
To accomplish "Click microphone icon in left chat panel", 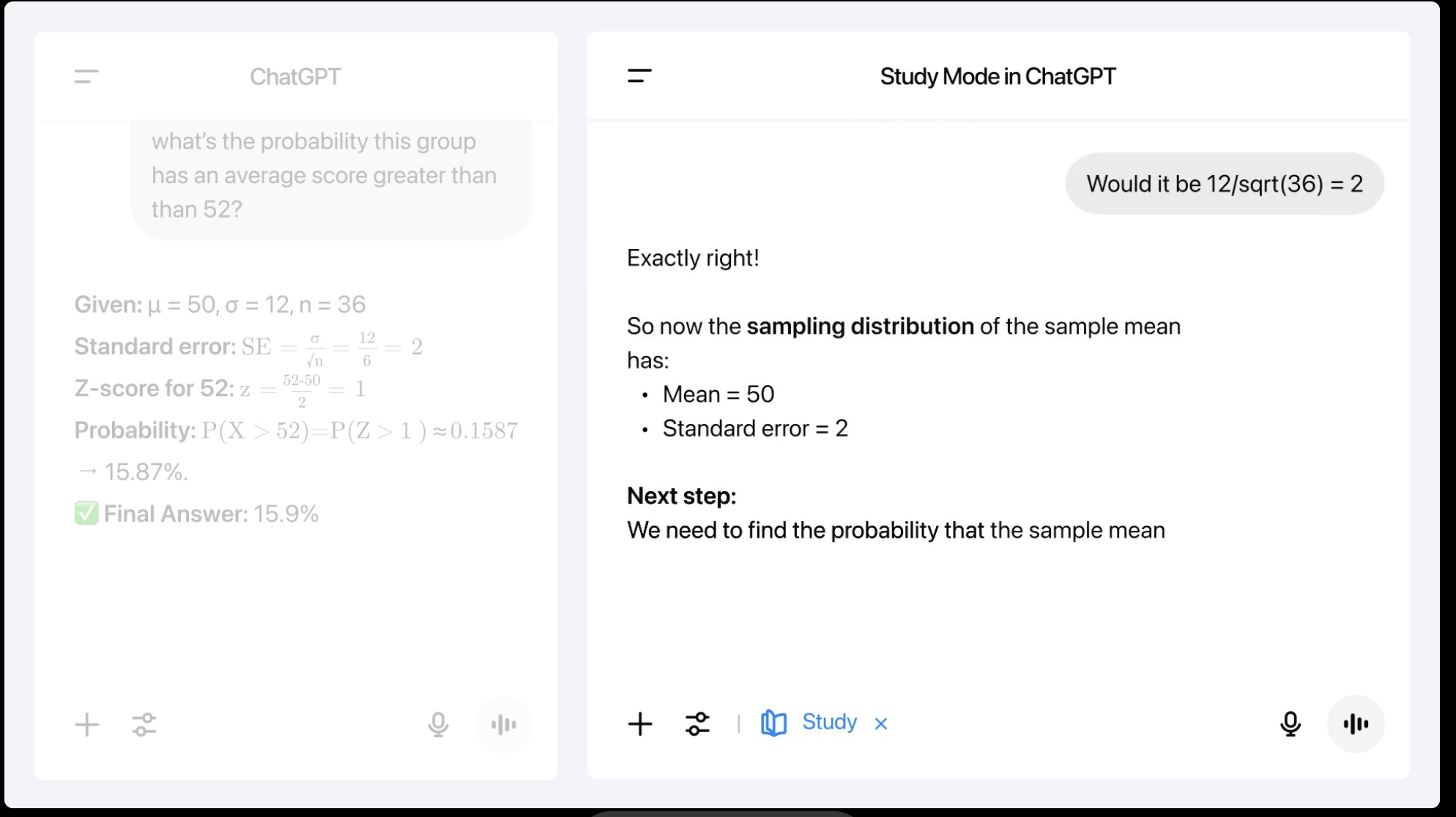I will (438, 725).
